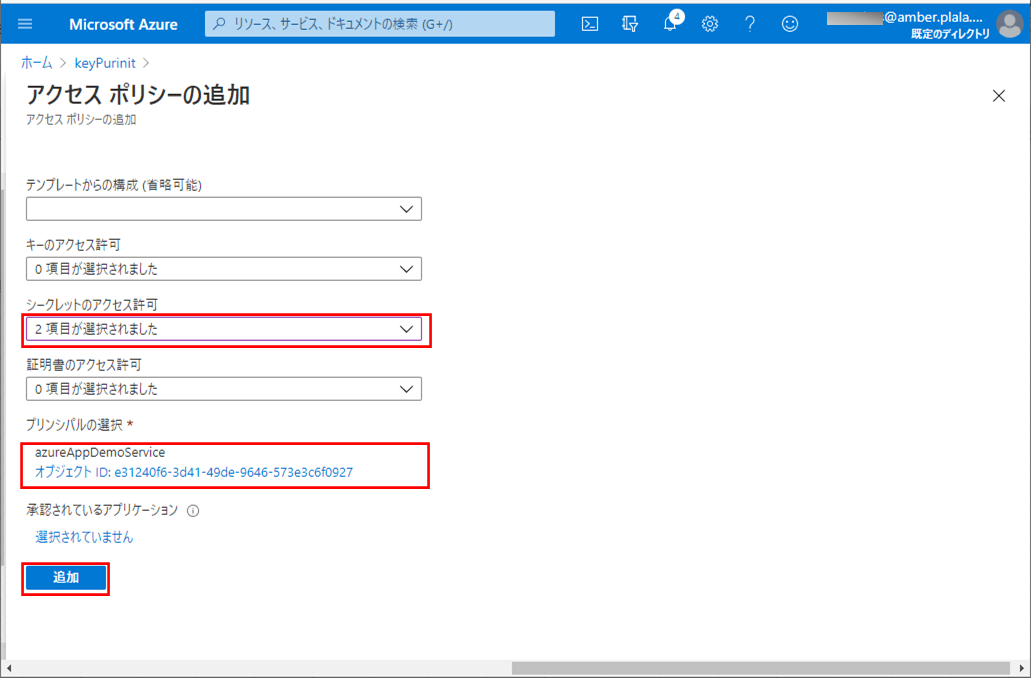
Task: Show info tooltip for 承認されているアプリケーション
Action: click(x=193, y=511)
